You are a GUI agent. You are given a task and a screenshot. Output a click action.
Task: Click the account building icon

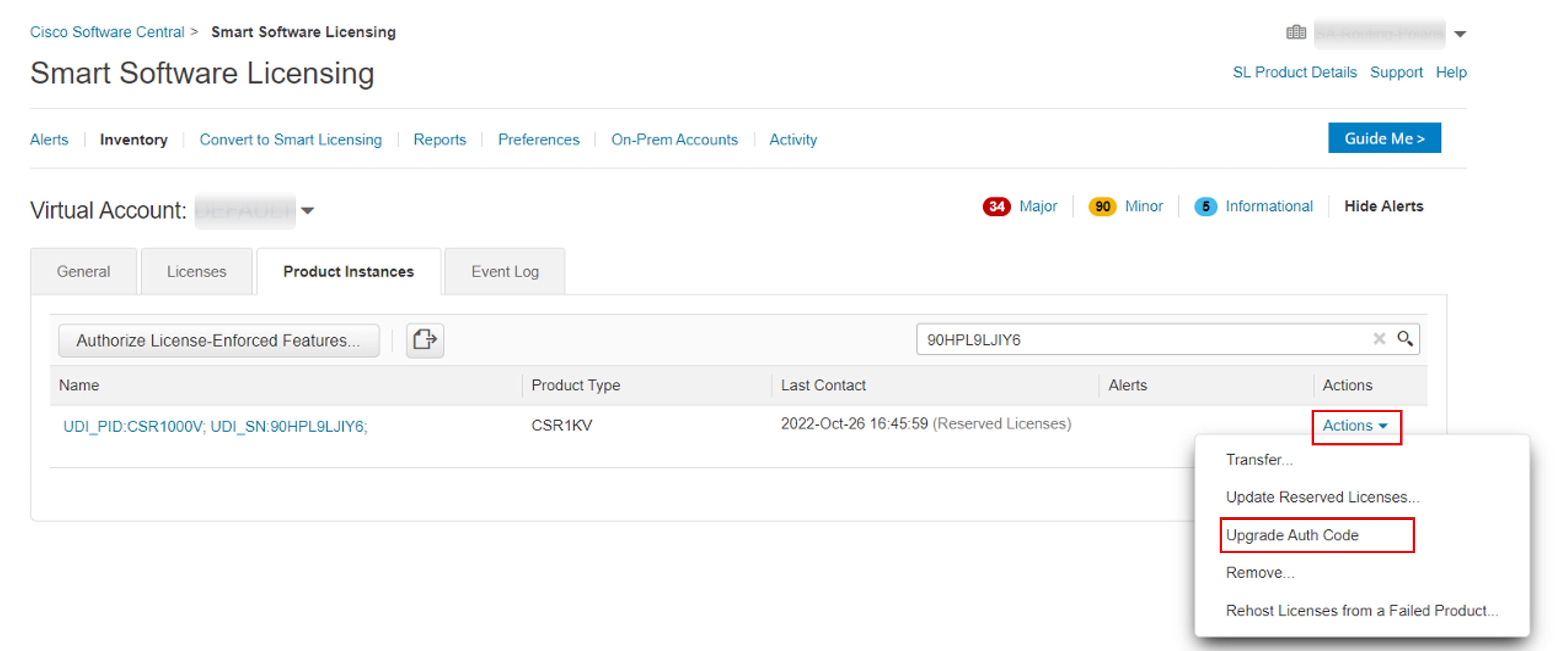(1296, 32)
